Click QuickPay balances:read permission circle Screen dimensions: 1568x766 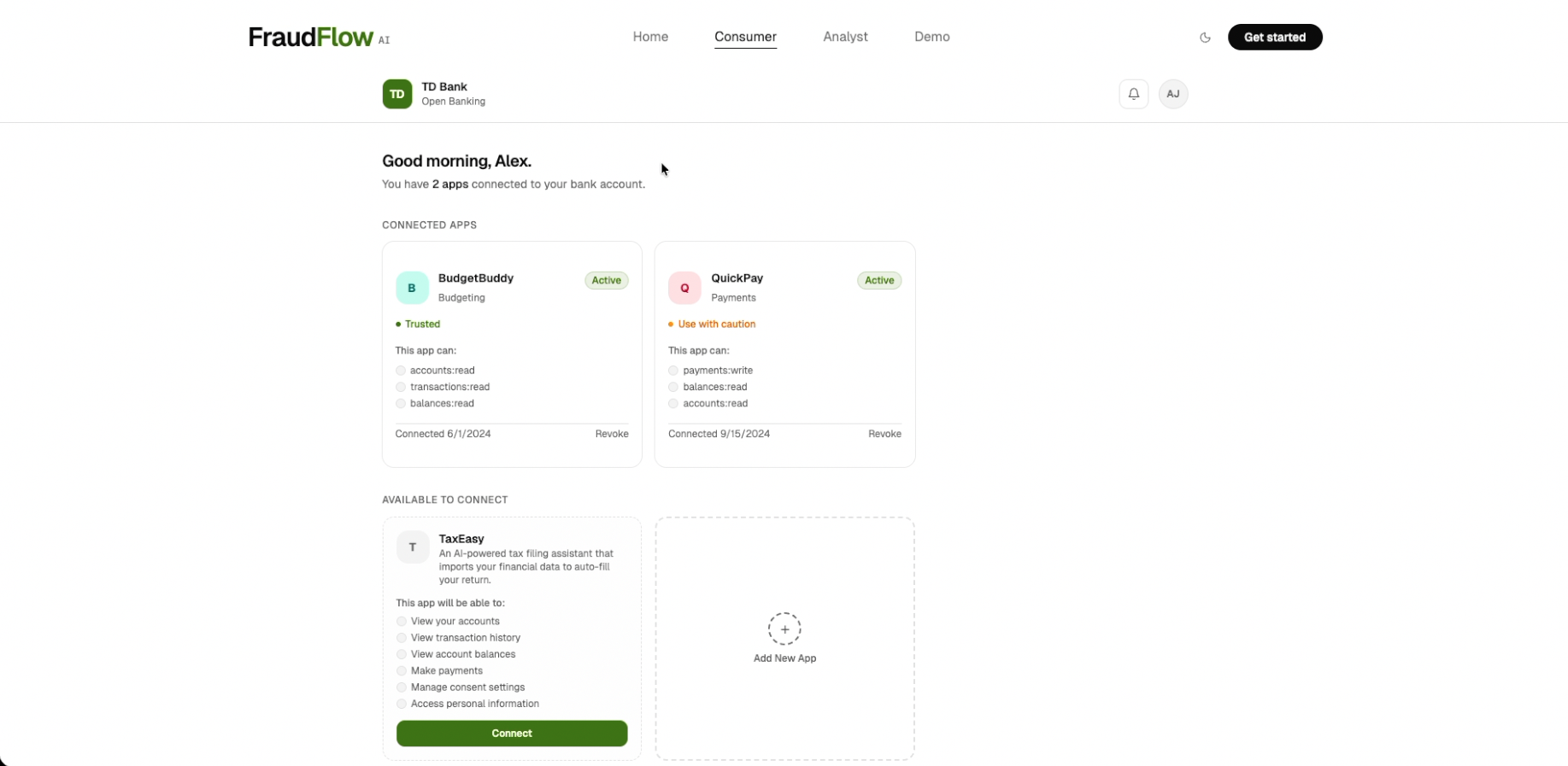[x=673, y=387]
